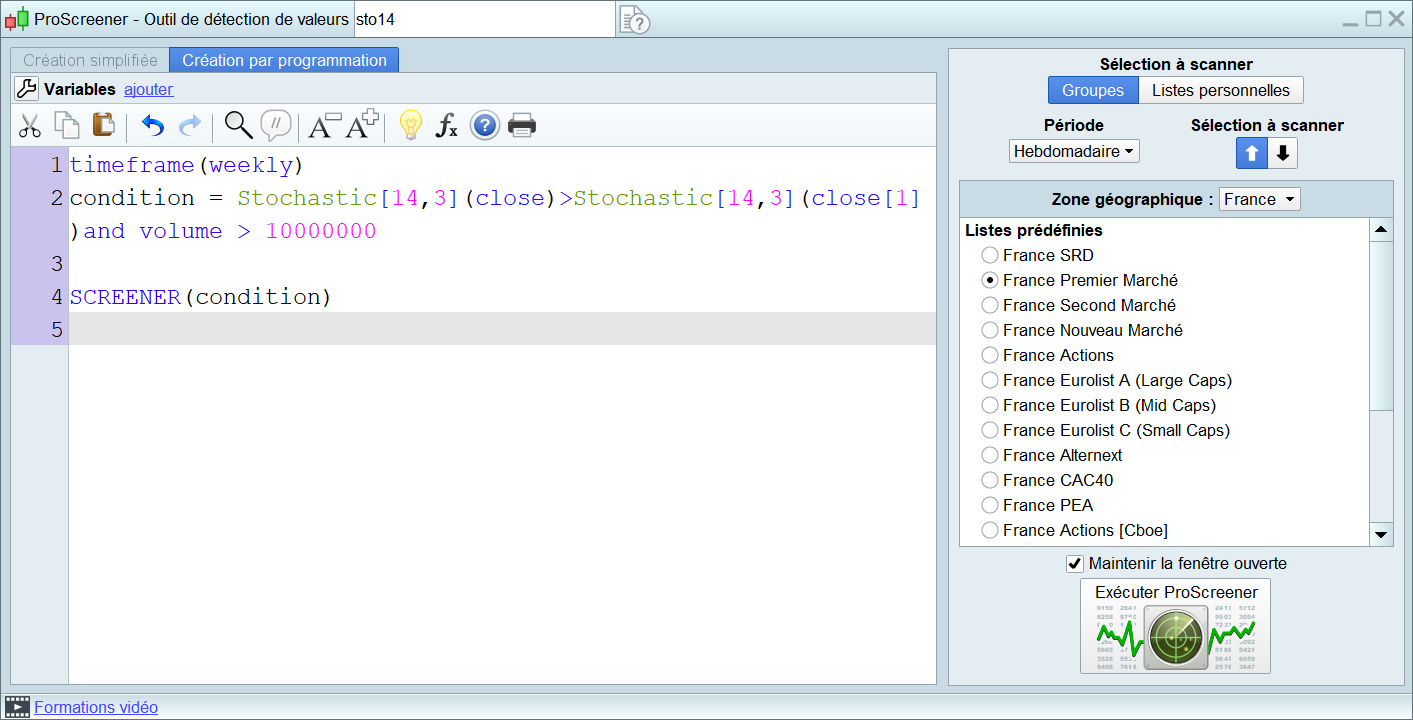
Task: Decrease the editor font size
Action: tap(324, 125)
